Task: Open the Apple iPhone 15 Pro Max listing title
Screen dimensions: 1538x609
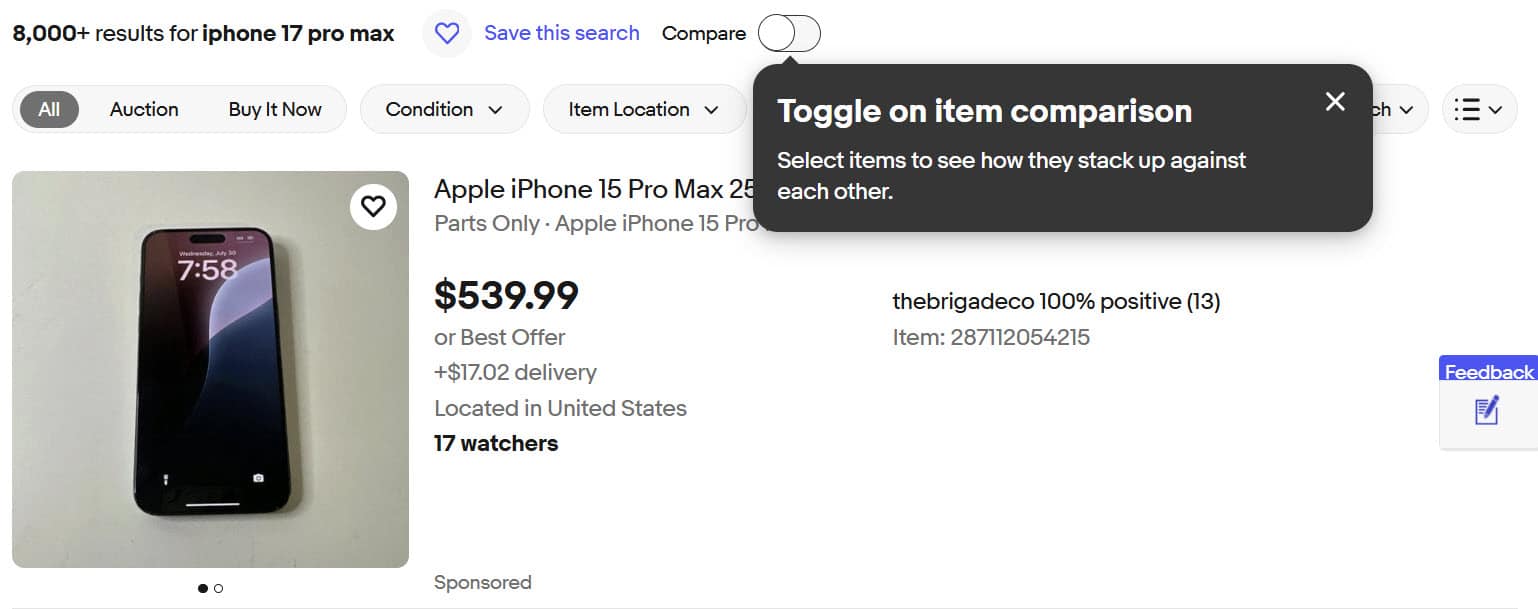Action: click(x=592, y=189)
